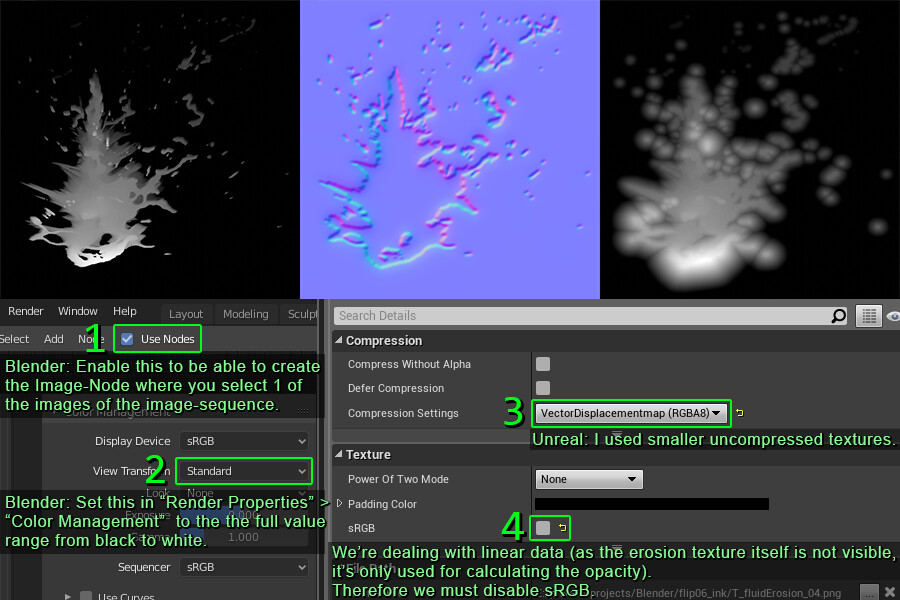Open the Help menu
Image resolution: width=900 pixels, height=600 pixels.
(125, 311)
